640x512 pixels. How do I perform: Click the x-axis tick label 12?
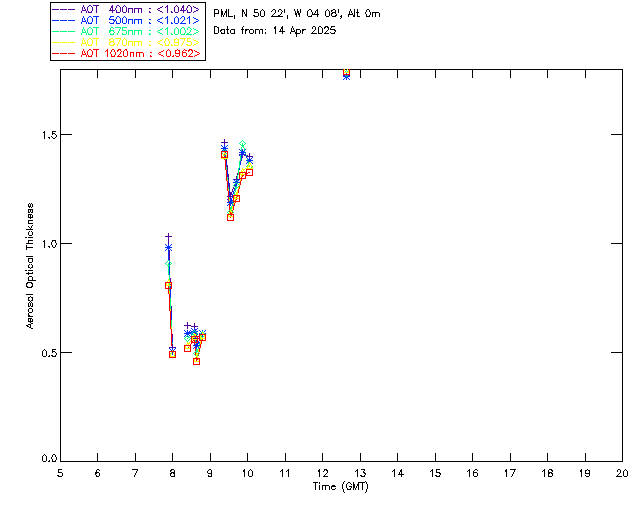[x=322, y=473]
